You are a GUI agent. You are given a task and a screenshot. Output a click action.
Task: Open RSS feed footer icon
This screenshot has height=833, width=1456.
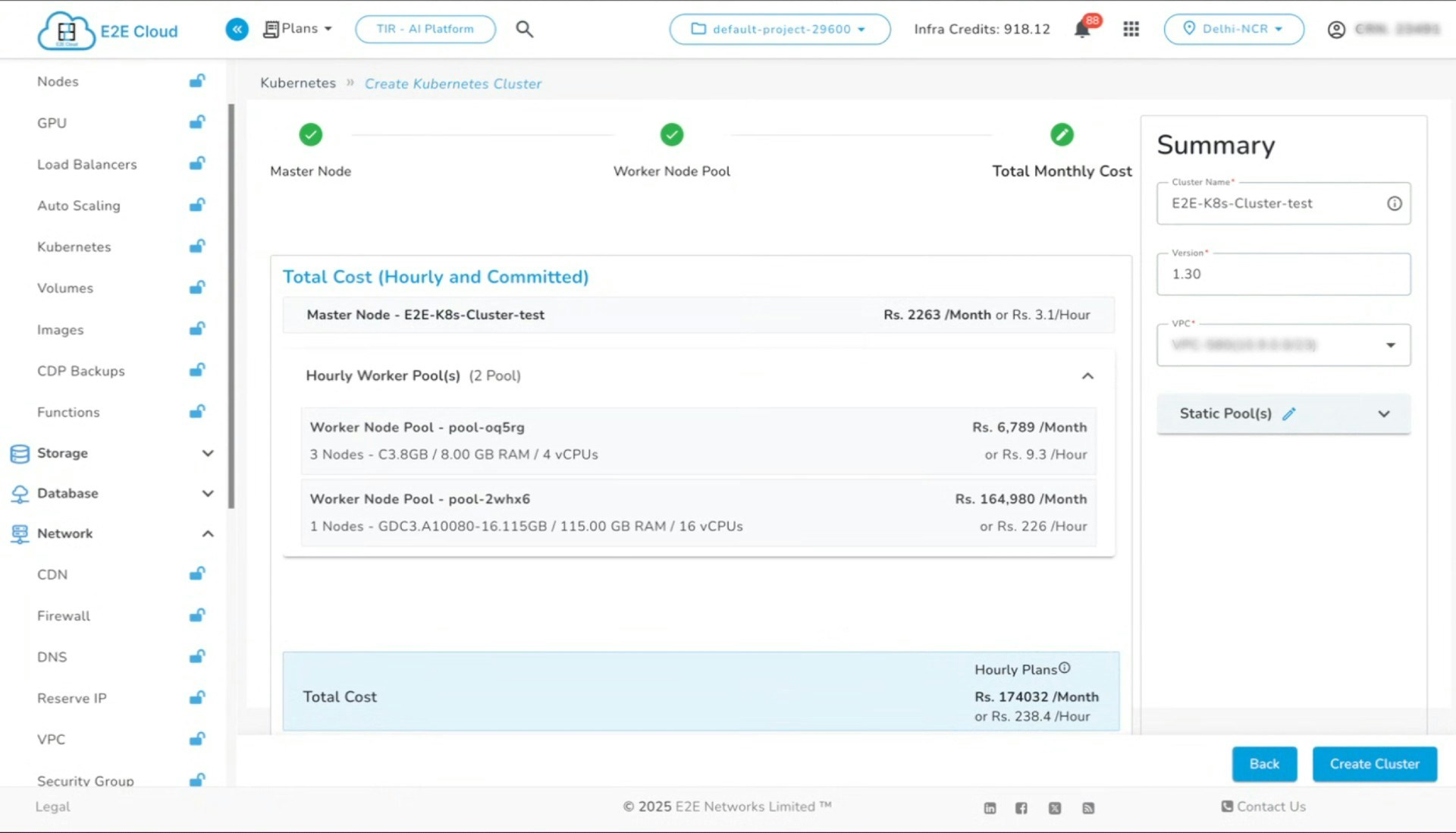[1088, 808]
